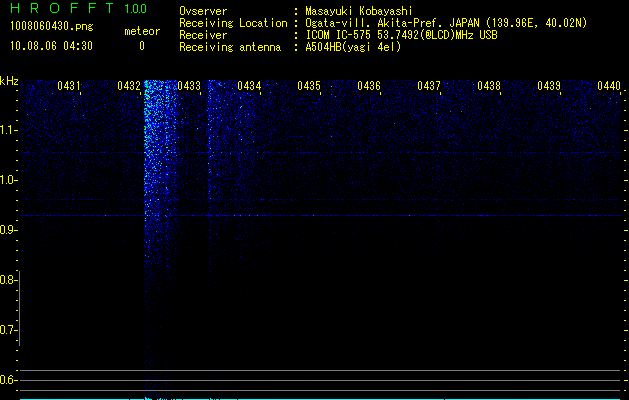Click the date stamp 10.08.06 04:30

point(51,46)
